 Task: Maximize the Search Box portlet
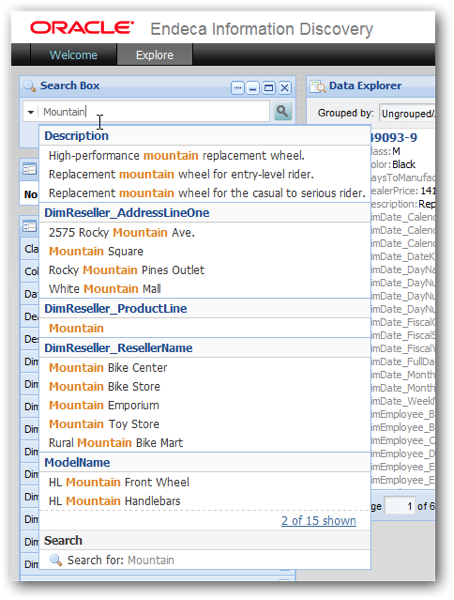[x=269, y=88]
